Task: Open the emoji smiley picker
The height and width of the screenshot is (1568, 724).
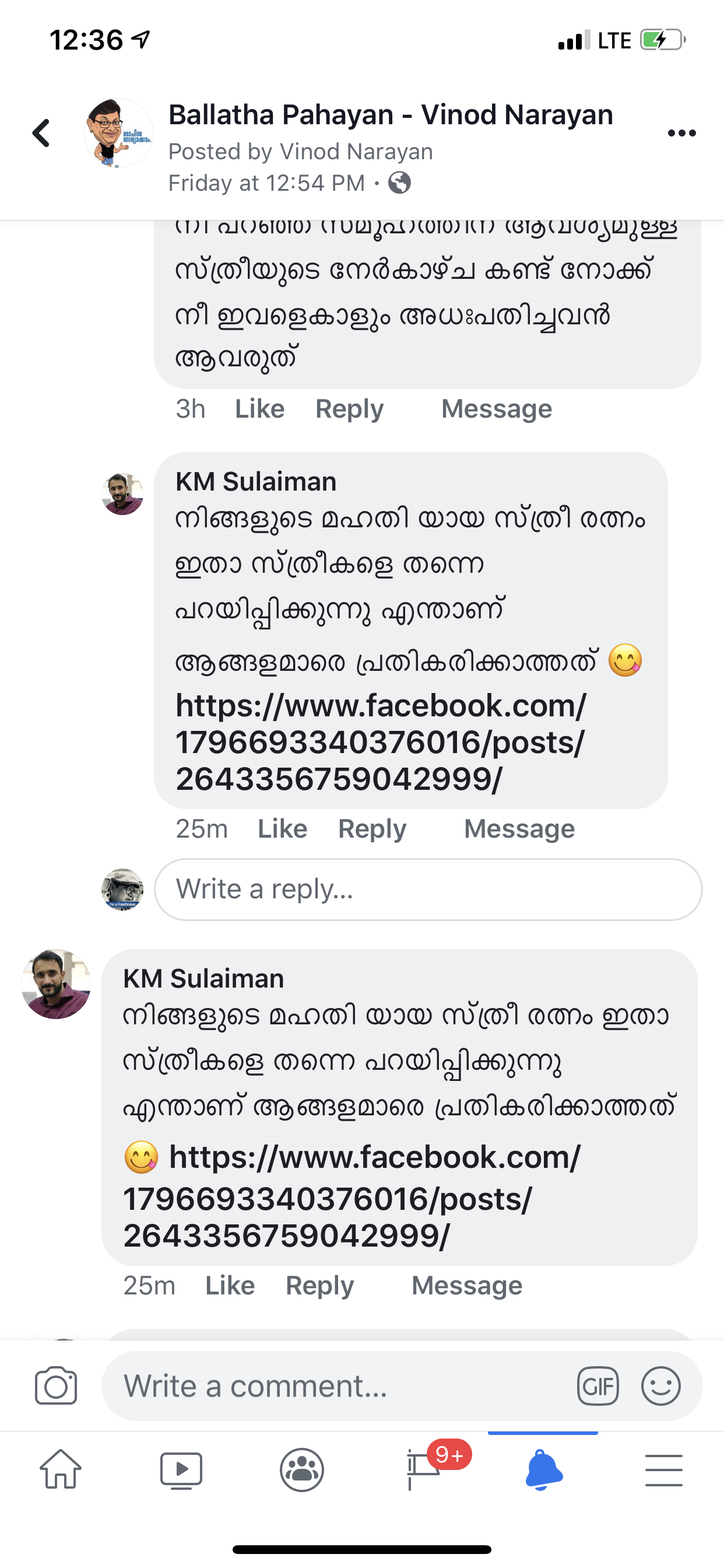Action: (x=660, y=1386)
